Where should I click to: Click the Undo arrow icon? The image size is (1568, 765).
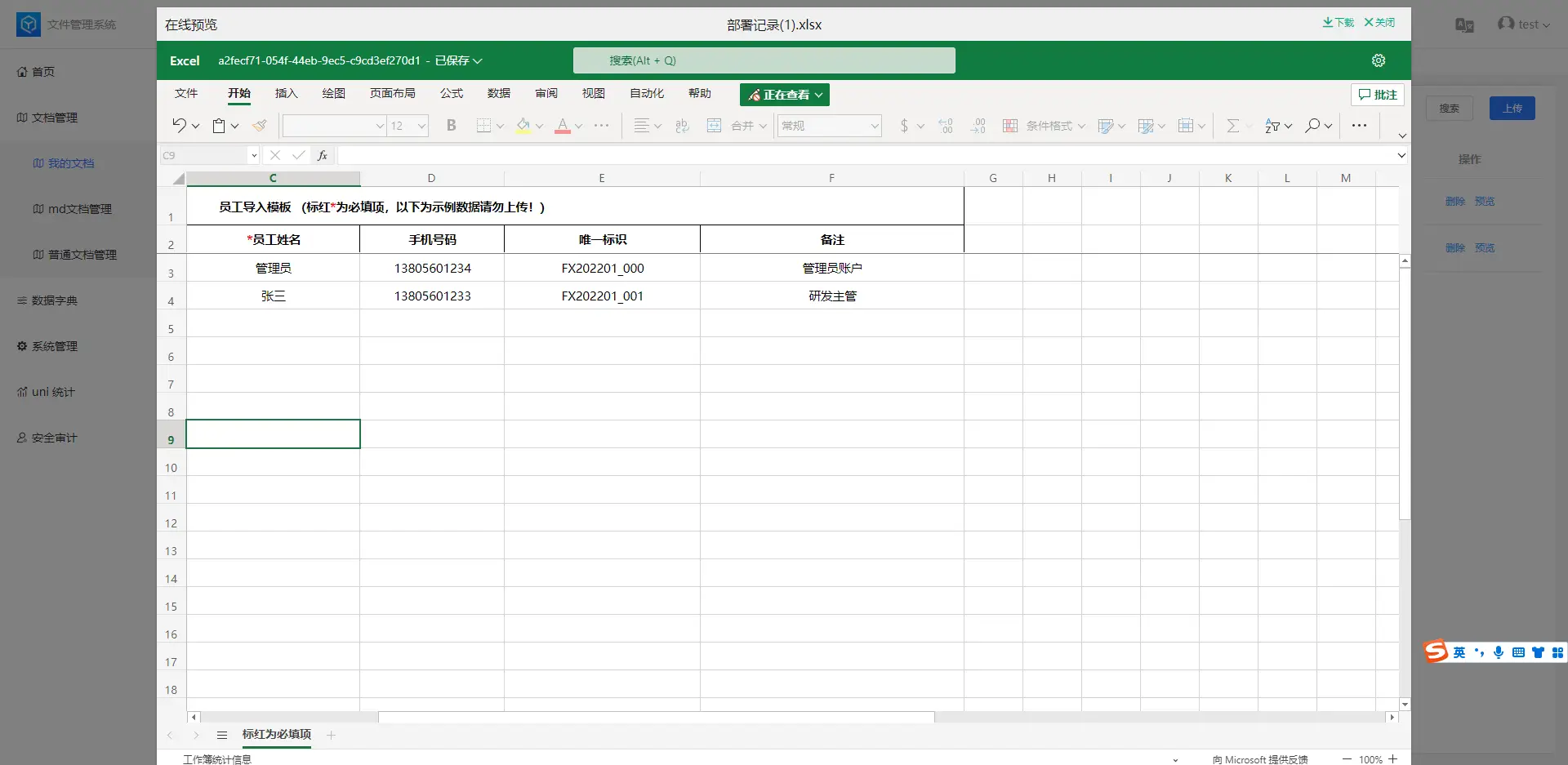[x=179, y=125]
